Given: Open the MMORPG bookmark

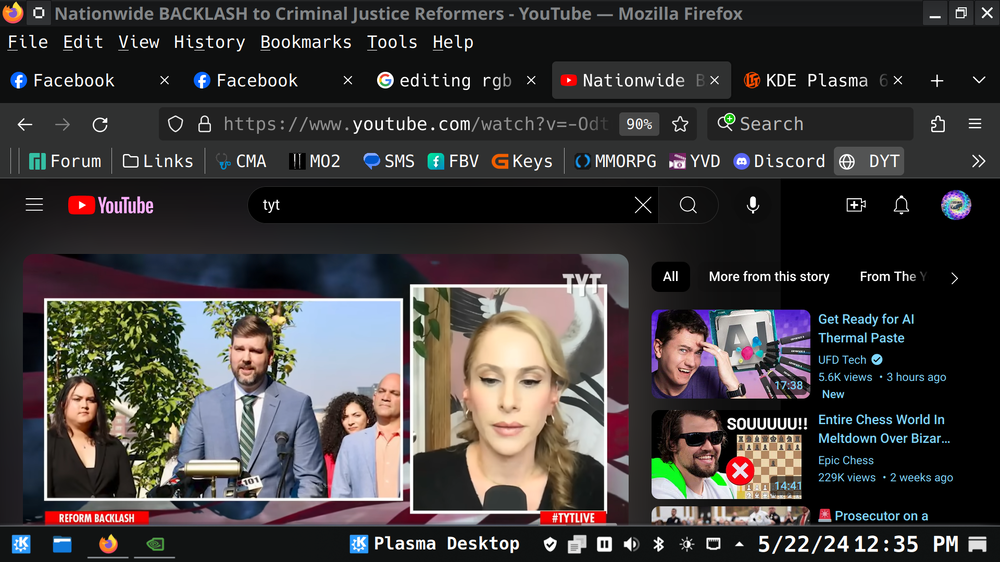Looking at the screenshot, I should click(615, 161).
